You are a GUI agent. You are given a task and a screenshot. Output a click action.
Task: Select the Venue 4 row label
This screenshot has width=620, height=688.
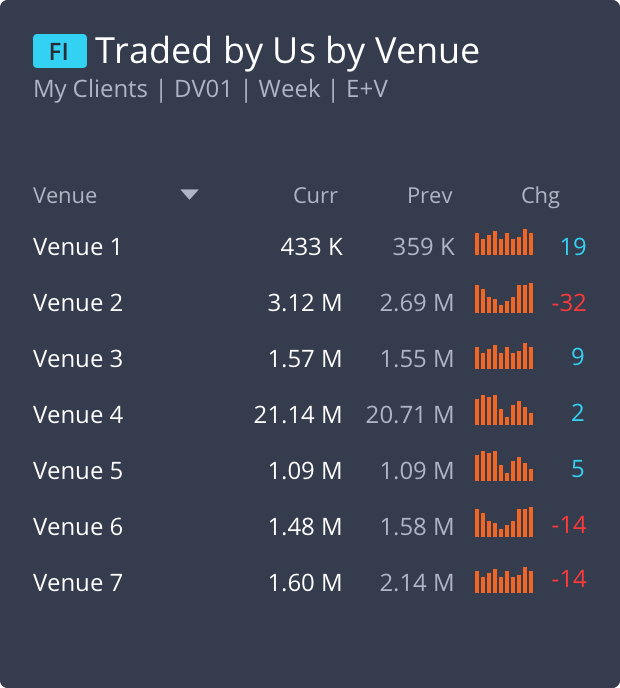pyautogui.click(x=78, y=415)
